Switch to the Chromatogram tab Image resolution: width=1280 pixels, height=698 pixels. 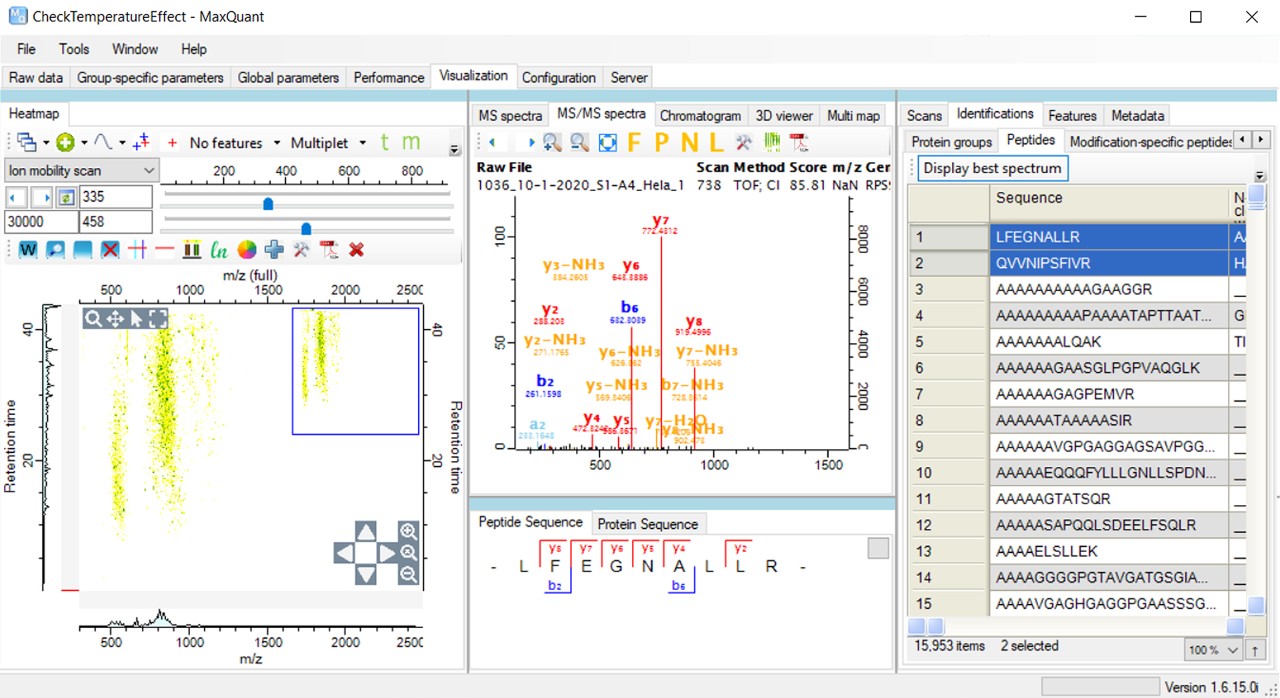(700, 116)
